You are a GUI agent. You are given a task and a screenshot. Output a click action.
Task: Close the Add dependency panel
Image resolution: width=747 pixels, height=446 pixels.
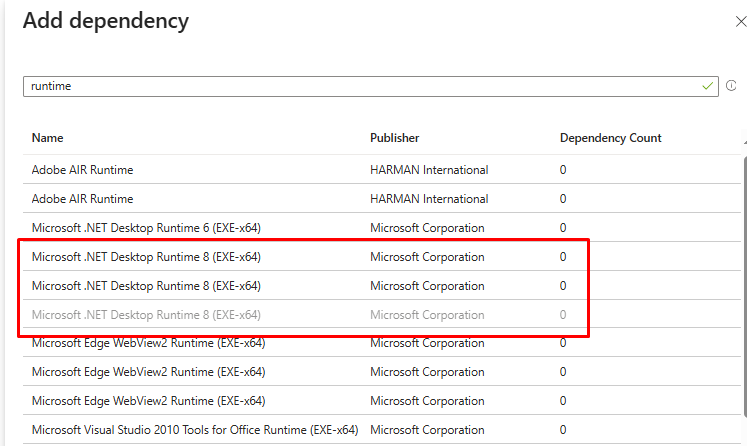740,21
